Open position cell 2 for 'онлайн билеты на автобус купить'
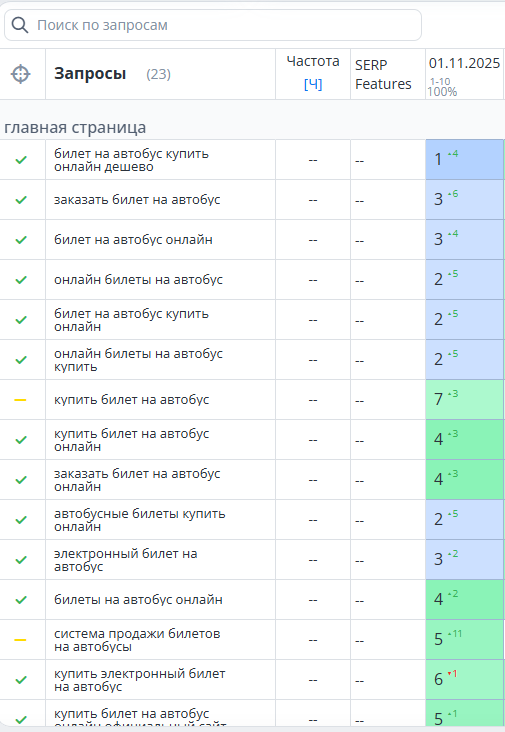This screenshot has width=505, height=732. (464, 360)
